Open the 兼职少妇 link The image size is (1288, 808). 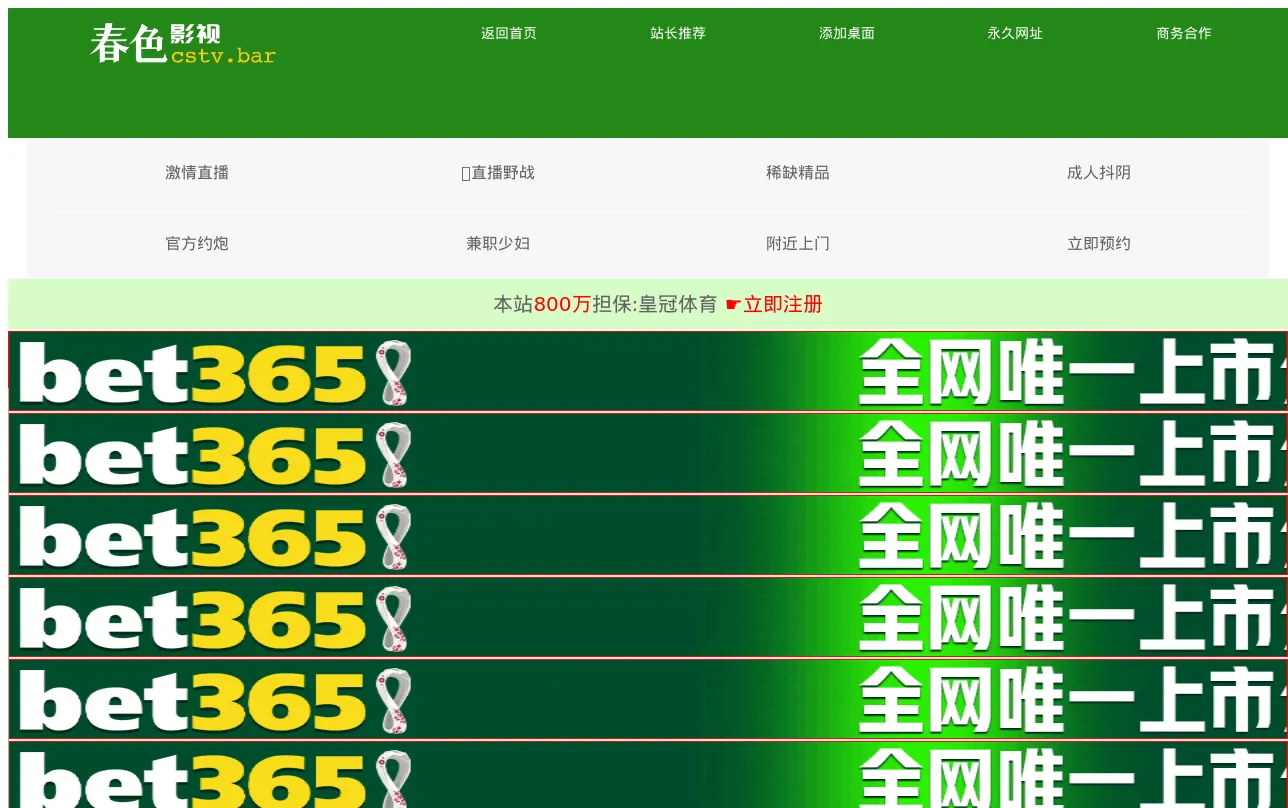point(498,243)
